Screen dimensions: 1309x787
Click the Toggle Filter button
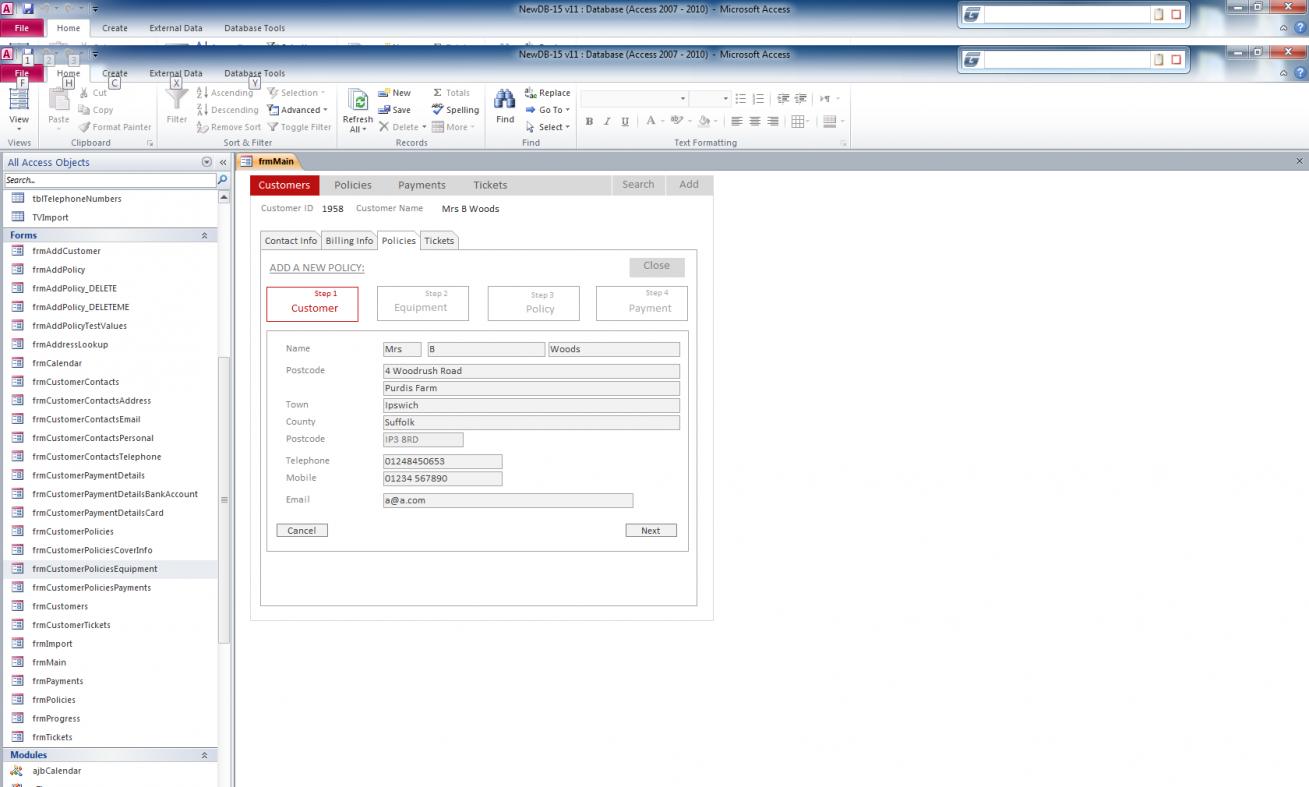coord(299,127)
